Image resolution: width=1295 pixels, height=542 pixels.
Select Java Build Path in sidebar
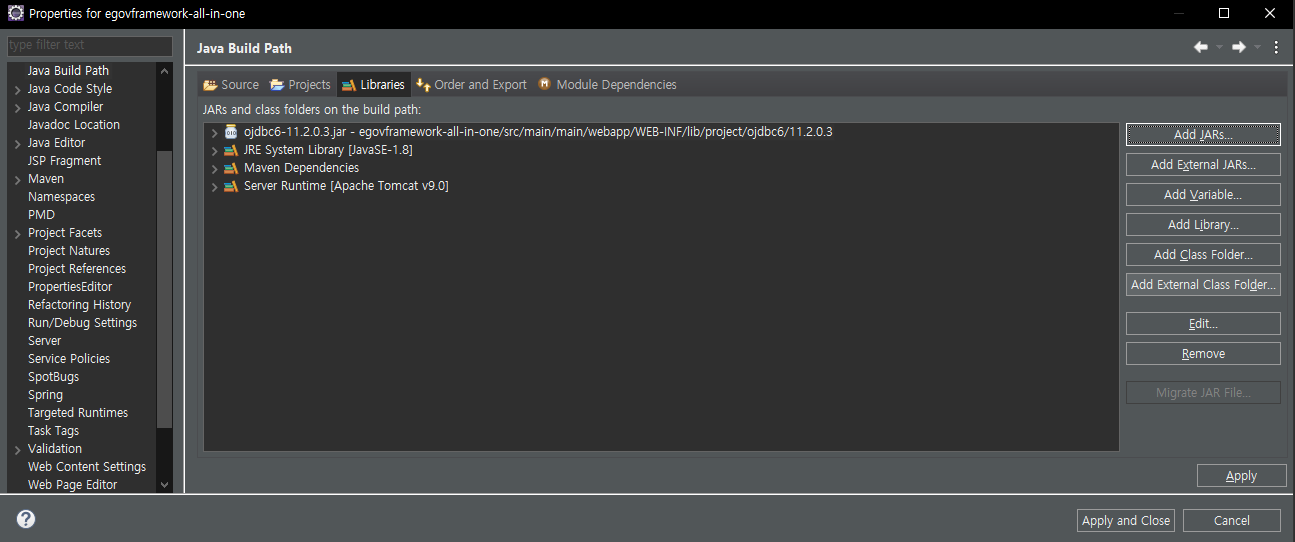click(68, 71)
